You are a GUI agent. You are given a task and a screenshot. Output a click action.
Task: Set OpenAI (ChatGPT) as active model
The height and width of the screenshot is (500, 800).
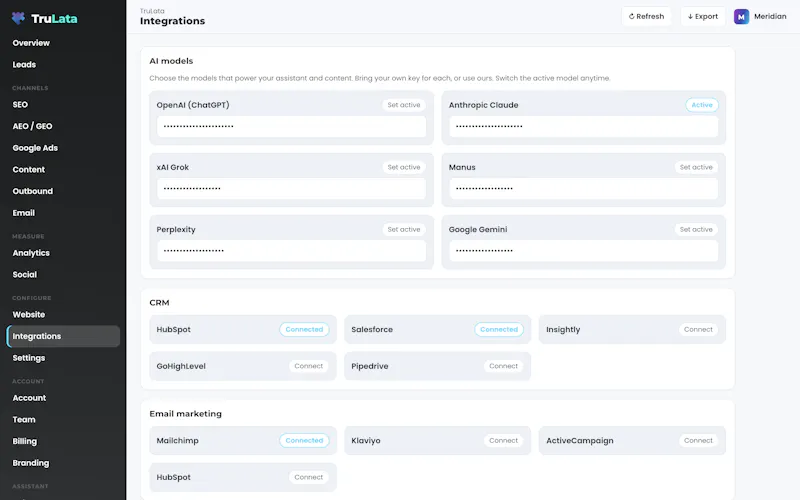(x=404, y=105)
